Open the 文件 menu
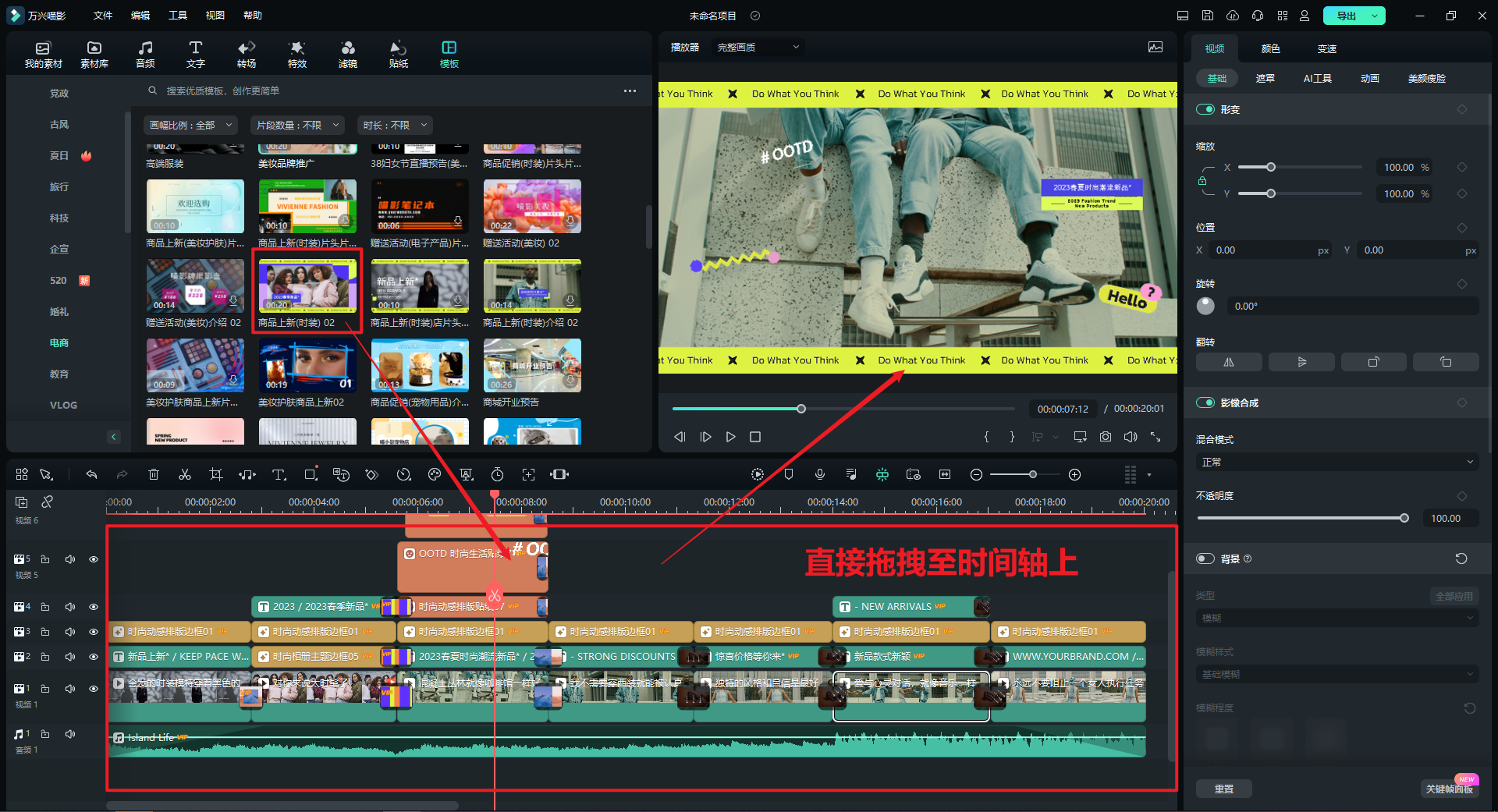The width and height of the screenshot is (1498, 812). tap(102, 16)
